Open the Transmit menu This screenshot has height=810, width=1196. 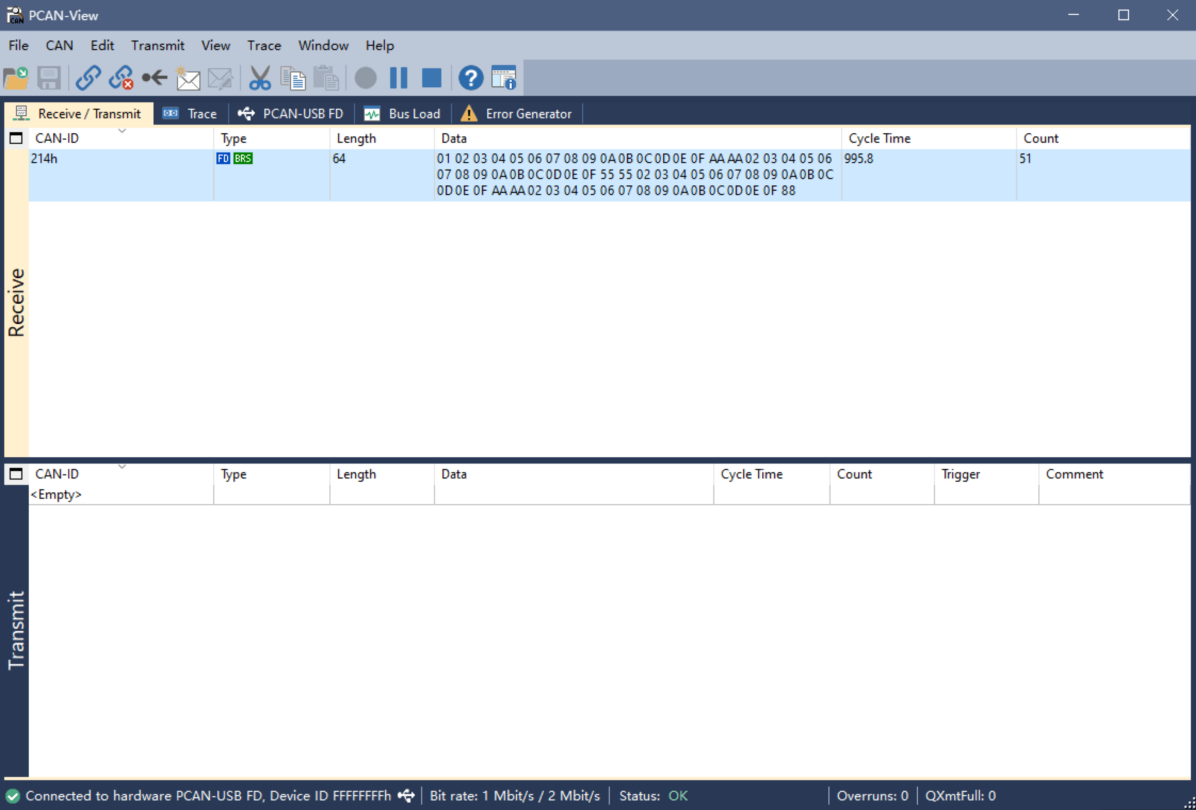pos(158,46)
